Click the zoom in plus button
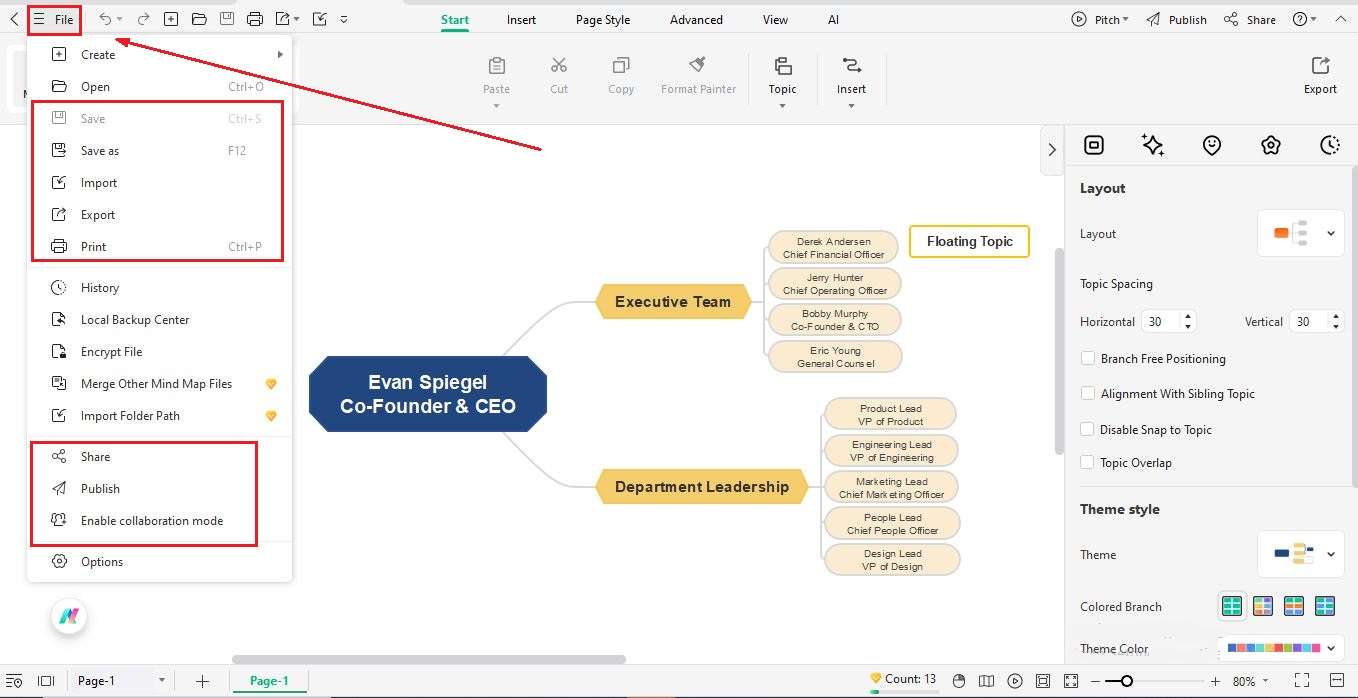Viewport: 1358px width, 698px height. click(1215, 681)
